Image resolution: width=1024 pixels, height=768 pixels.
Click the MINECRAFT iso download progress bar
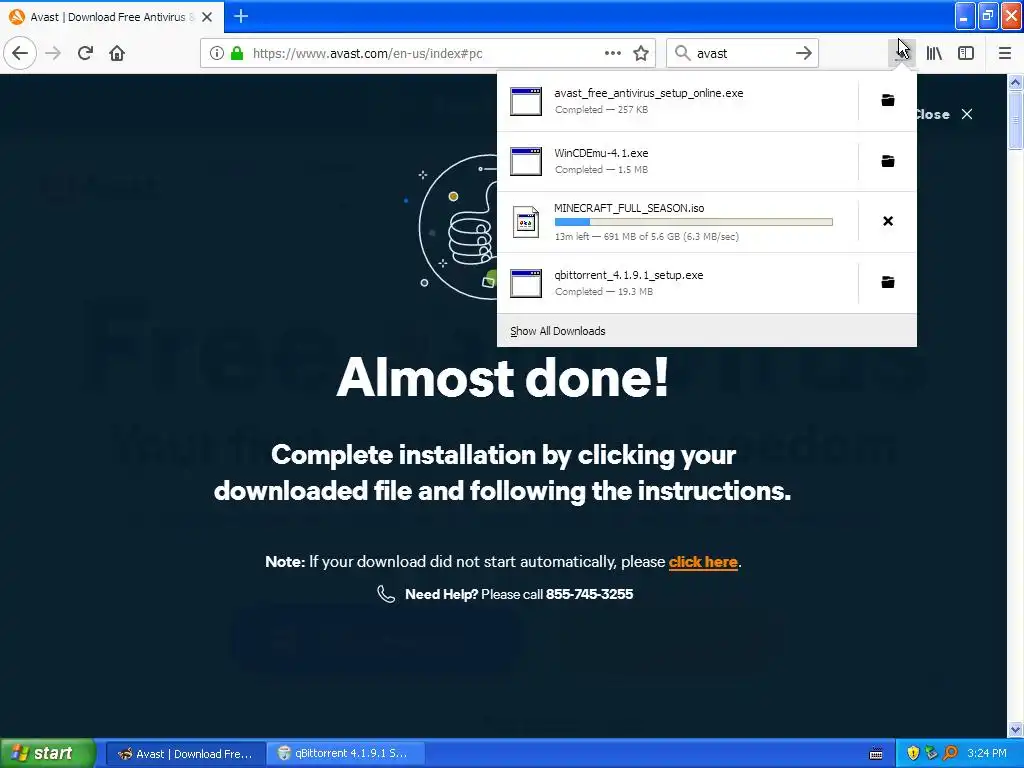point(694,222)
